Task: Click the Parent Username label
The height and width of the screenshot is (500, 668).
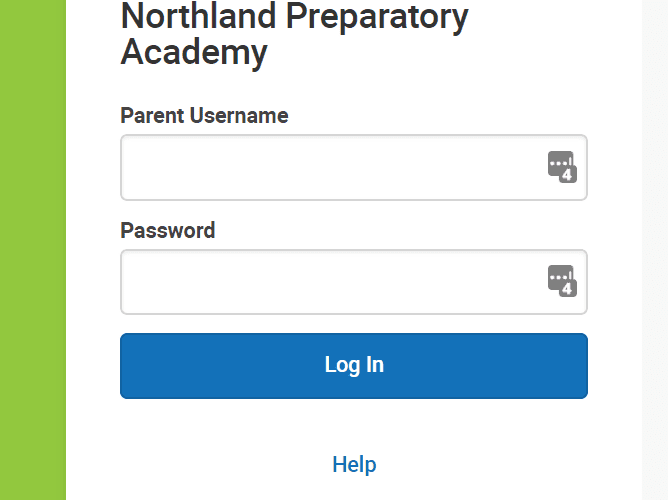Action: pos(204,115)
